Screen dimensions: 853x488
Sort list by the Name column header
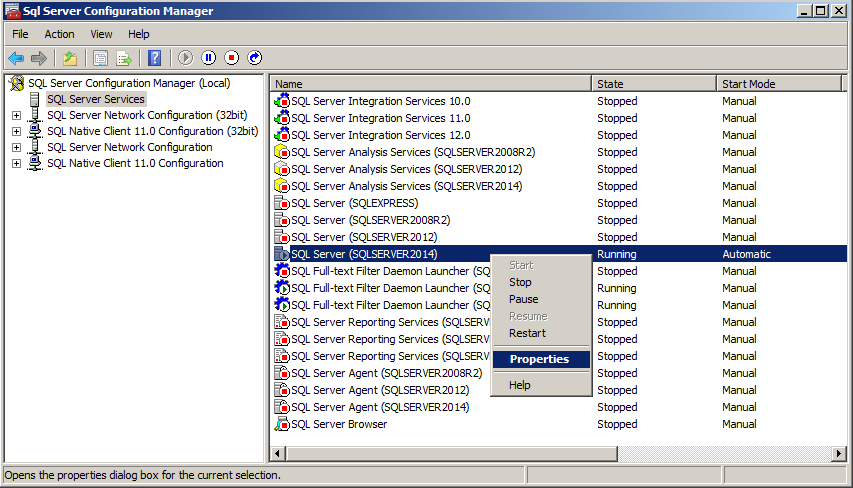pos(431,84)
